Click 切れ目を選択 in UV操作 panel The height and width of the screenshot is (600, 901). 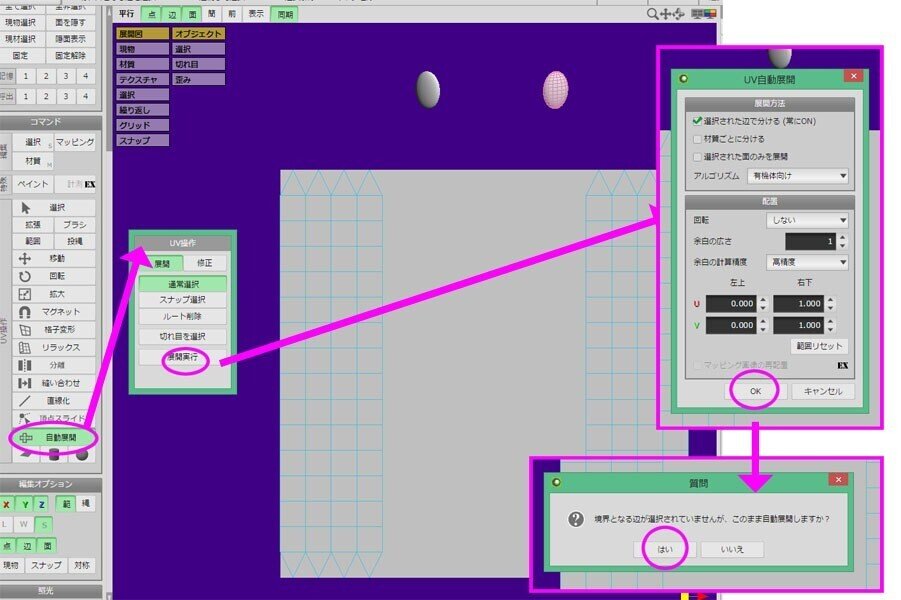[x=183, y=337]
